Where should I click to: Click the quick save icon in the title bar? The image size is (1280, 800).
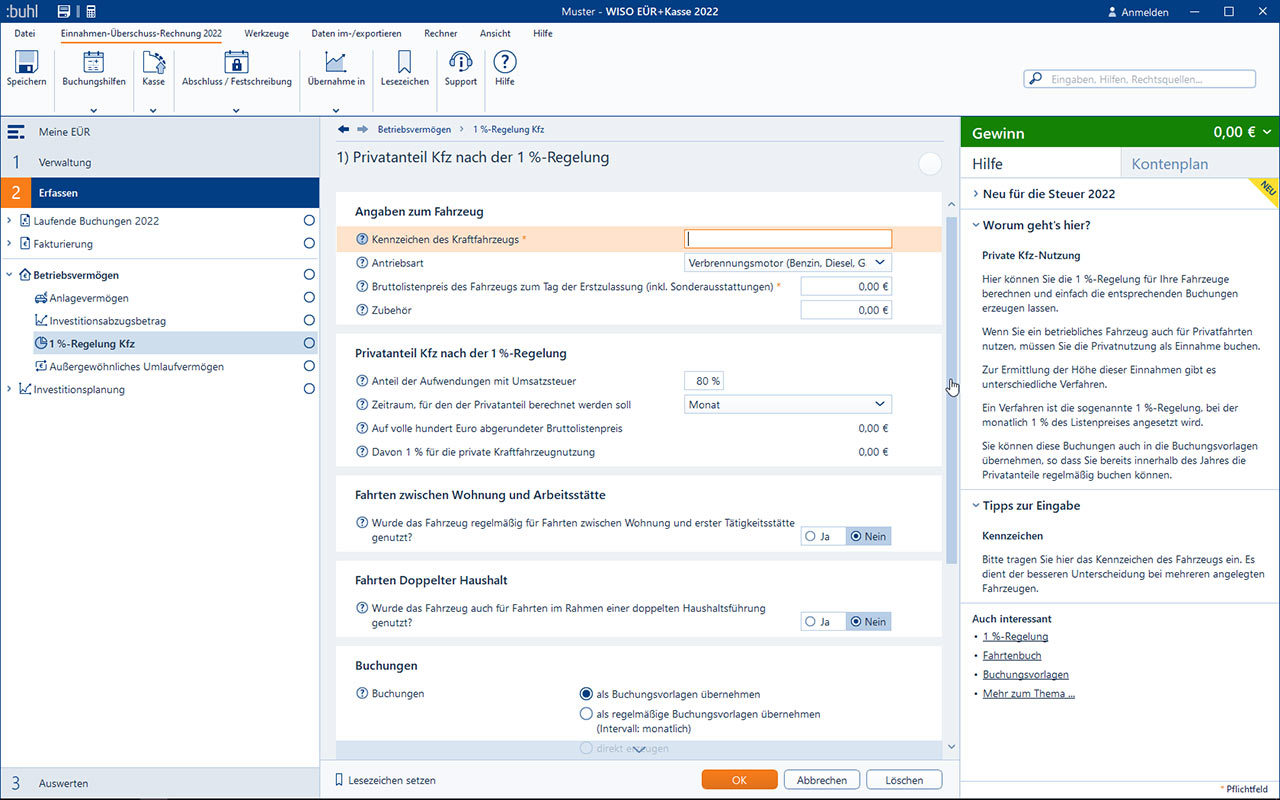(x=64, y=12)
